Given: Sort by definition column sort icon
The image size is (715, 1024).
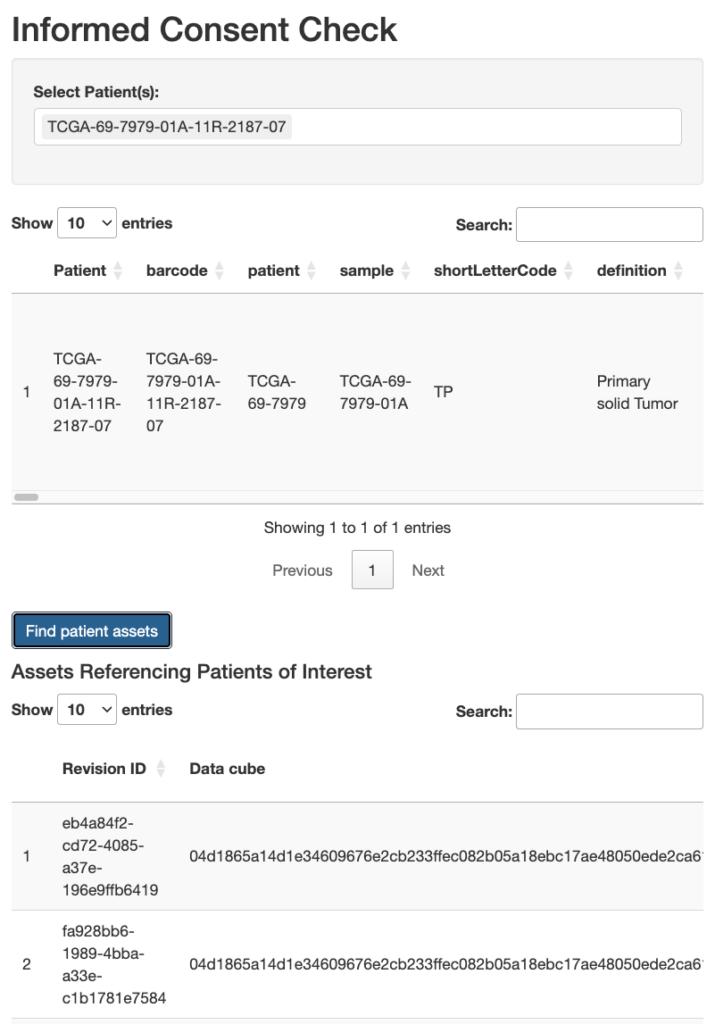Looking at the screenshot, I should pos(678,271).
